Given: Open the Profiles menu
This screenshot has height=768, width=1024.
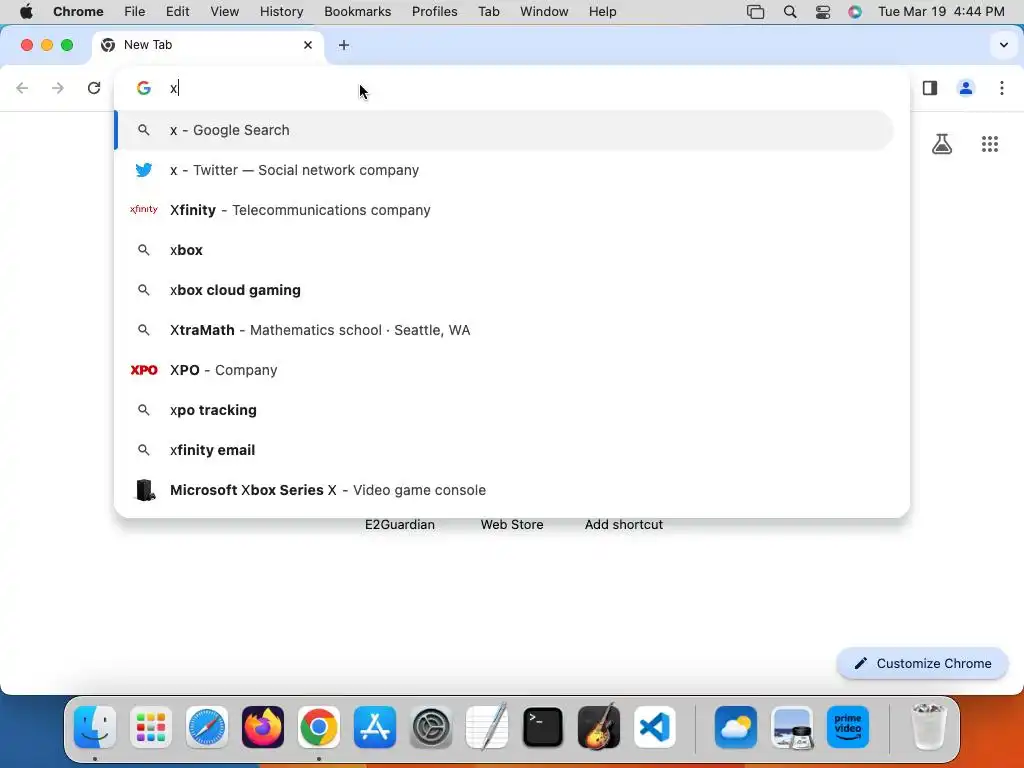Looking at the screenshot, I should coord(434,11).
